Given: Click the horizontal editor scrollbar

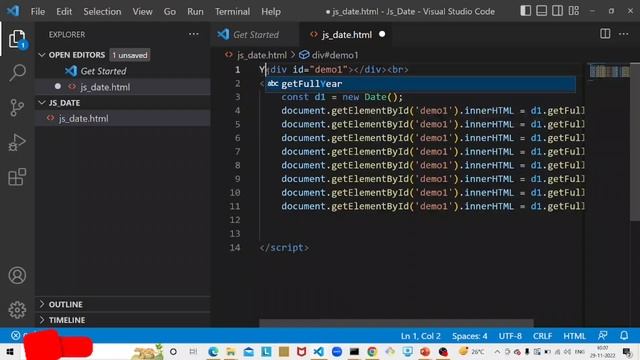Looking at the screenshot, I should coord(396,323).
